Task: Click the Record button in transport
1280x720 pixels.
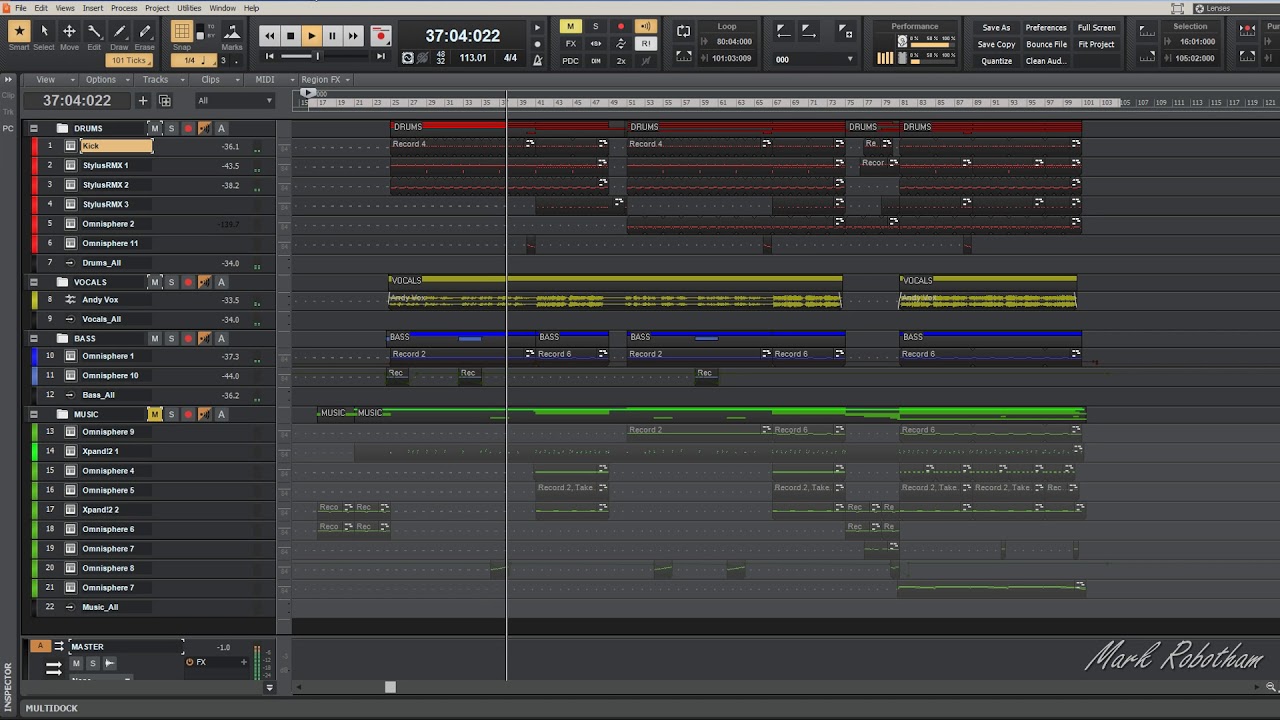Action: point(380,36)
